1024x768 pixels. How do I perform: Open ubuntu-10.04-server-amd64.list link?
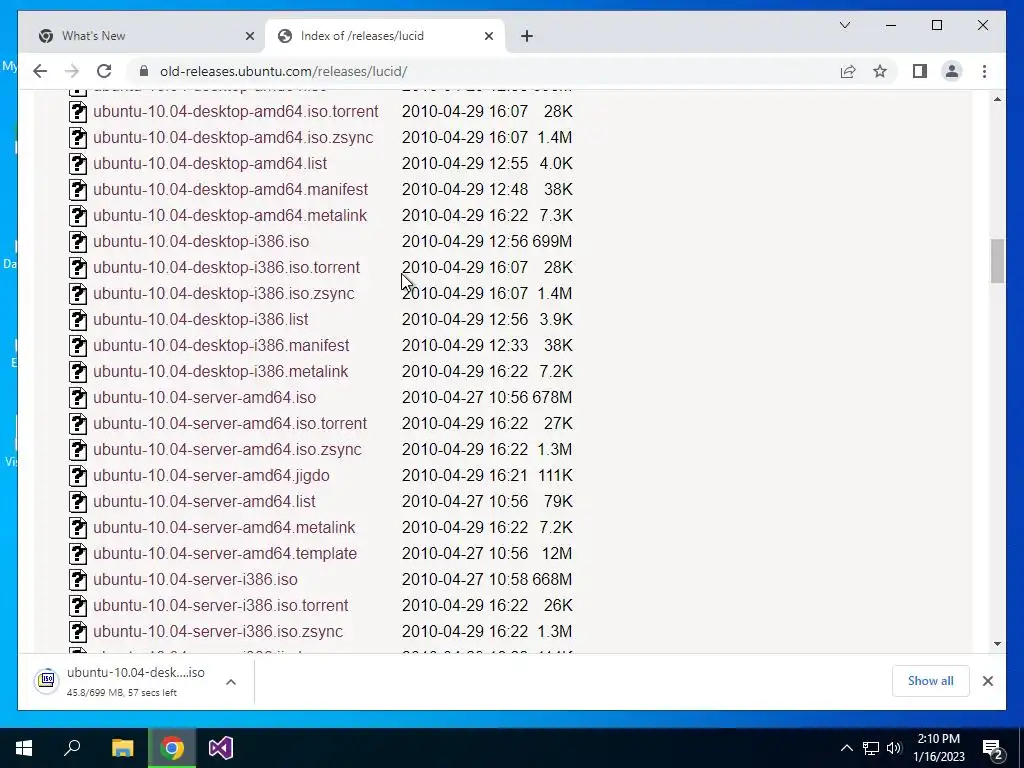tap(204, 502)
